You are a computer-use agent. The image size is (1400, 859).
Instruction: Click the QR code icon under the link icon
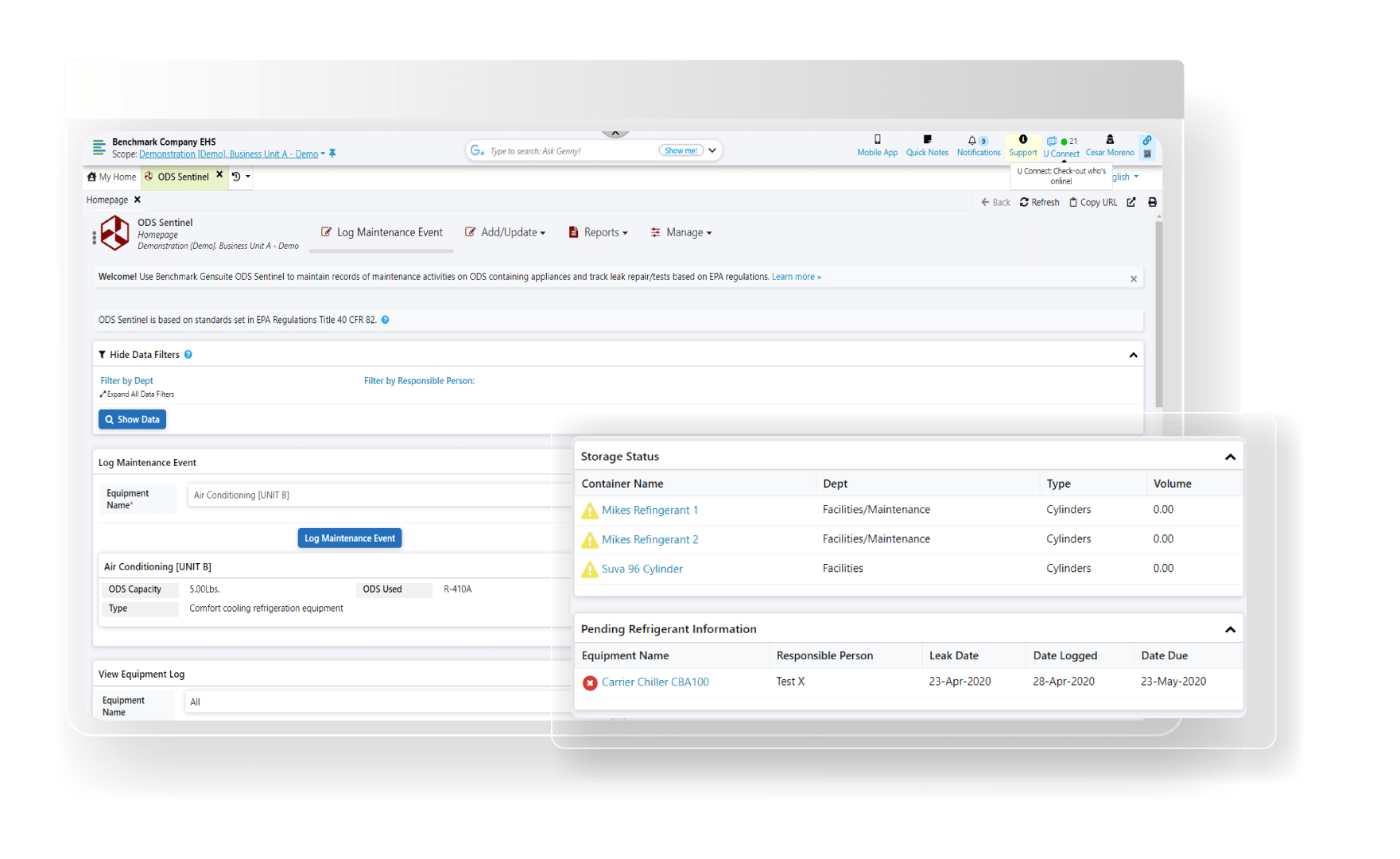click(1147, 154)
